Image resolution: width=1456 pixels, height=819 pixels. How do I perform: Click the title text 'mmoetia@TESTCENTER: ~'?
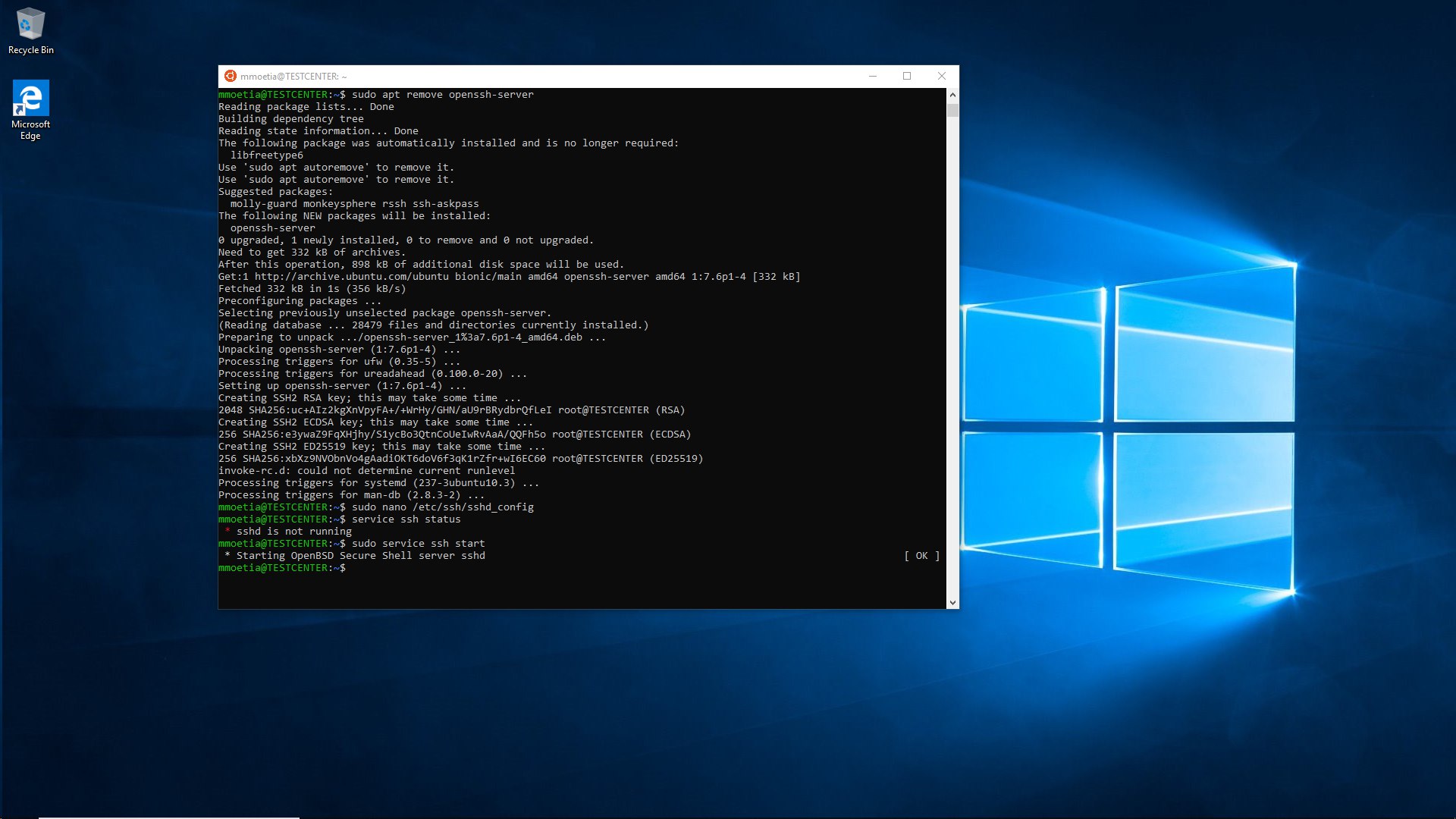[293, 77]
